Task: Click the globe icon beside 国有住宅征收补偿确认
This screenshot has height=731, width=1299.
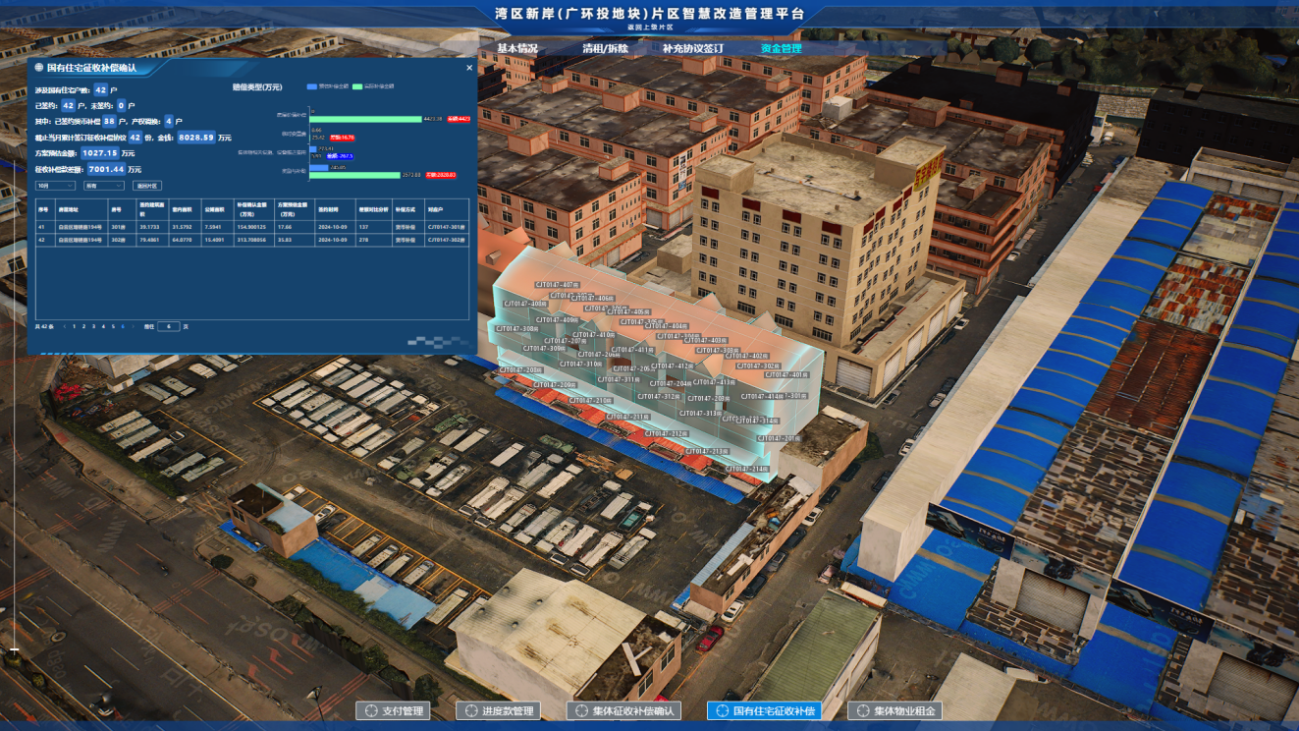Action: pyautogui.click(x=39, y=68)
